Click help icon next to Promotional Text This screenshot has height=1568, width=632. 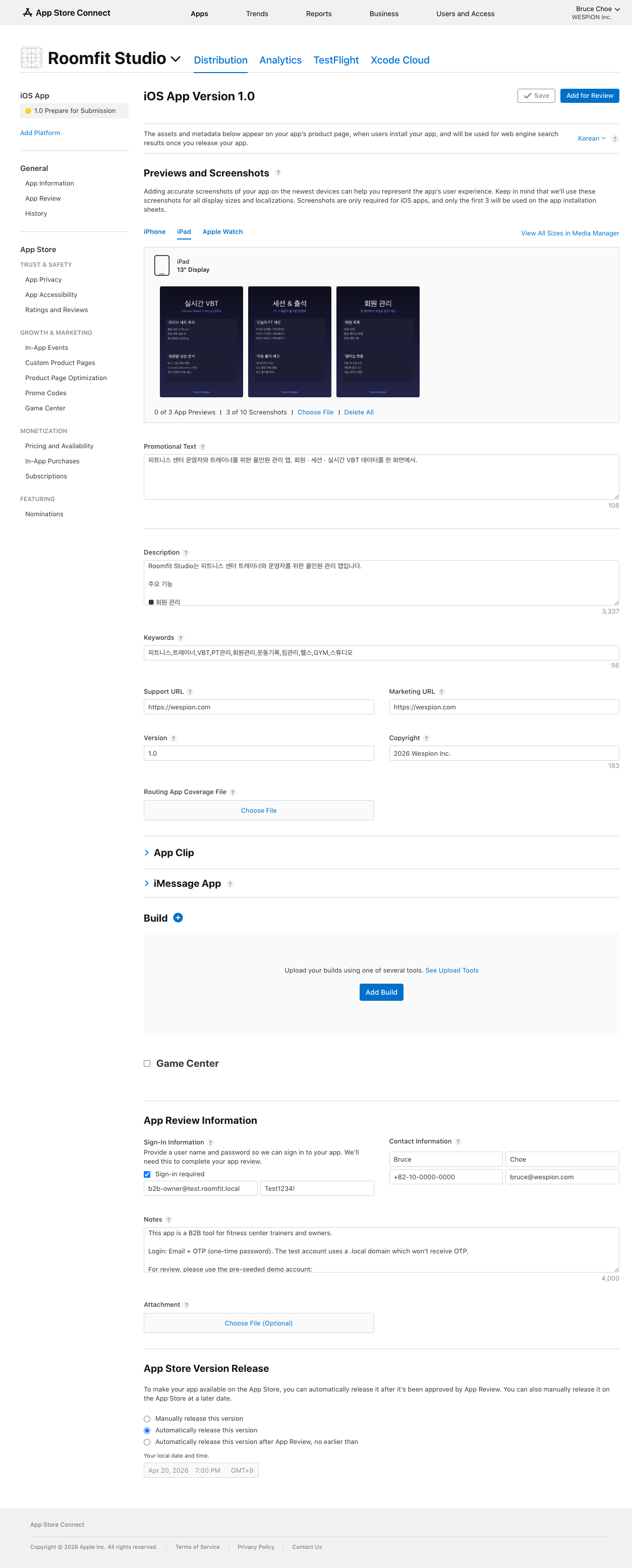point(203,447)
